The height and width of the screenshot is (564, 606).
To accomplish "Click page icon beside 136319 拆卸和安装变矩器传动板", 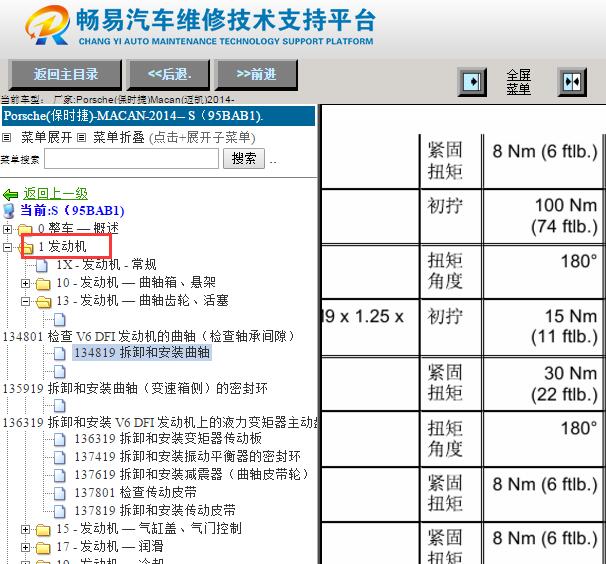I will click(60, 439).
